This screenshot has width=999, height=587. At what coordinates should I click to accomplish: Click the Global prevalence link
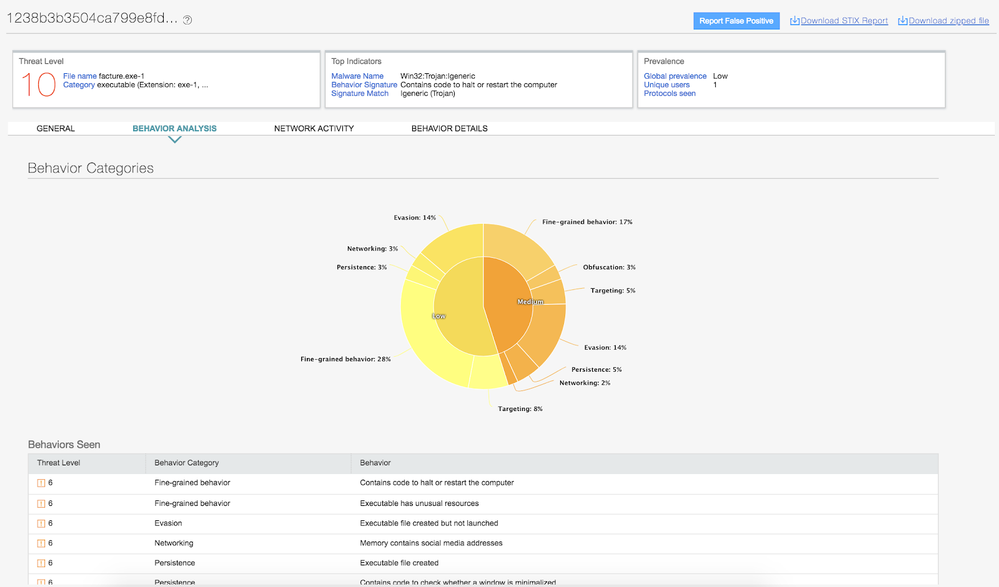coord(675,76)
